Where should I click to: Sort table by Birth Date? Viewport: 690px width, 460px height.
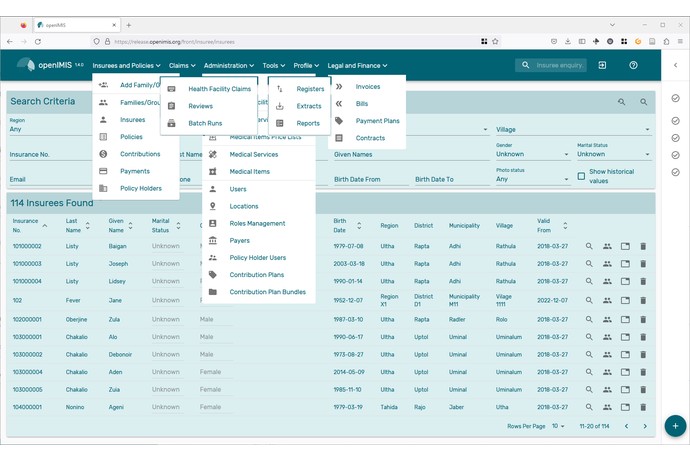click(347, 225)
